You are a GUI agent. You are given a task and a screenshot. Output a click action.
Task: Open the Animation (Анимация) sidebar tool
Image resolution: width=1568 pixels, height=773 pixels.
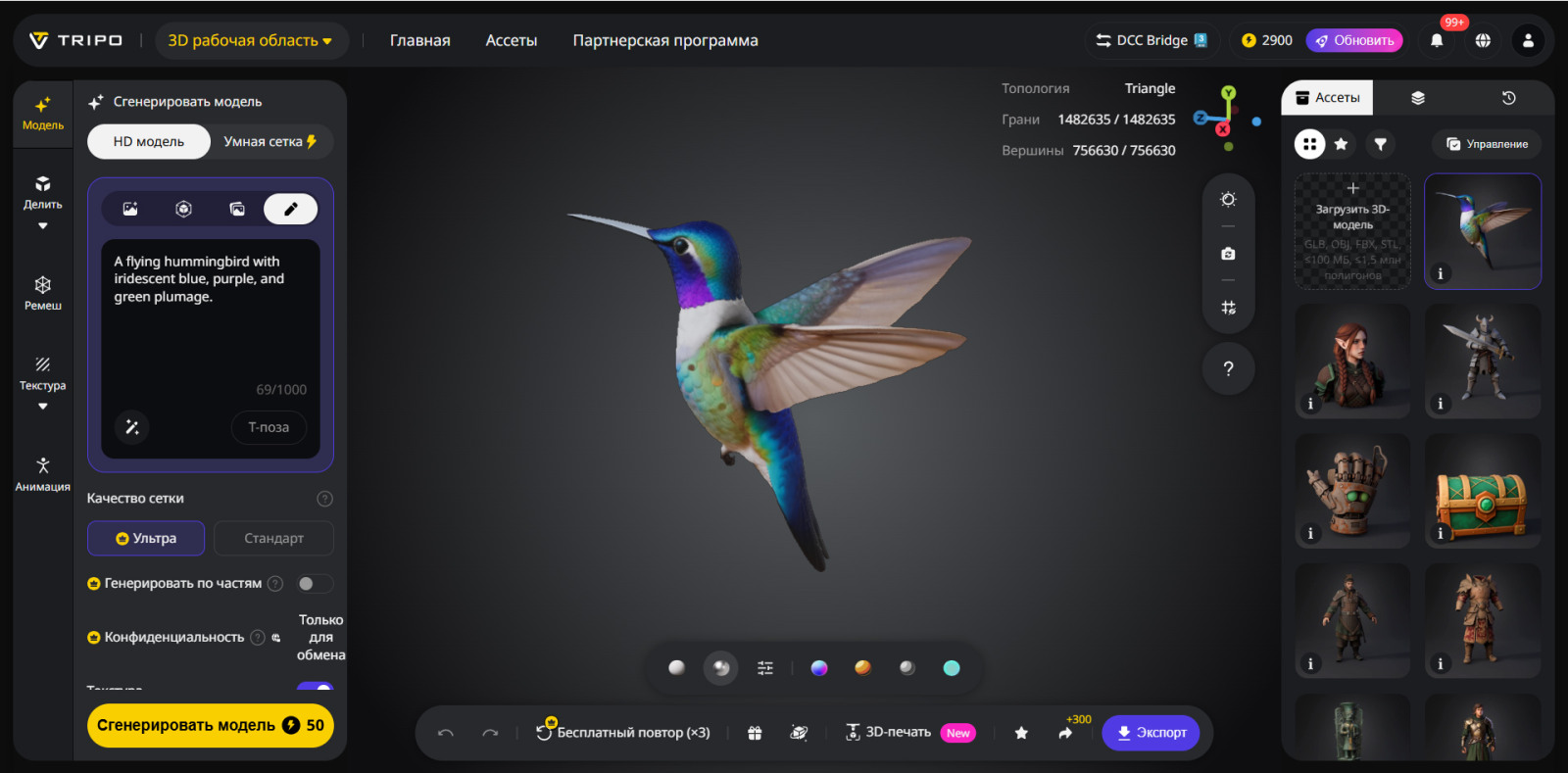pos(43,473)
